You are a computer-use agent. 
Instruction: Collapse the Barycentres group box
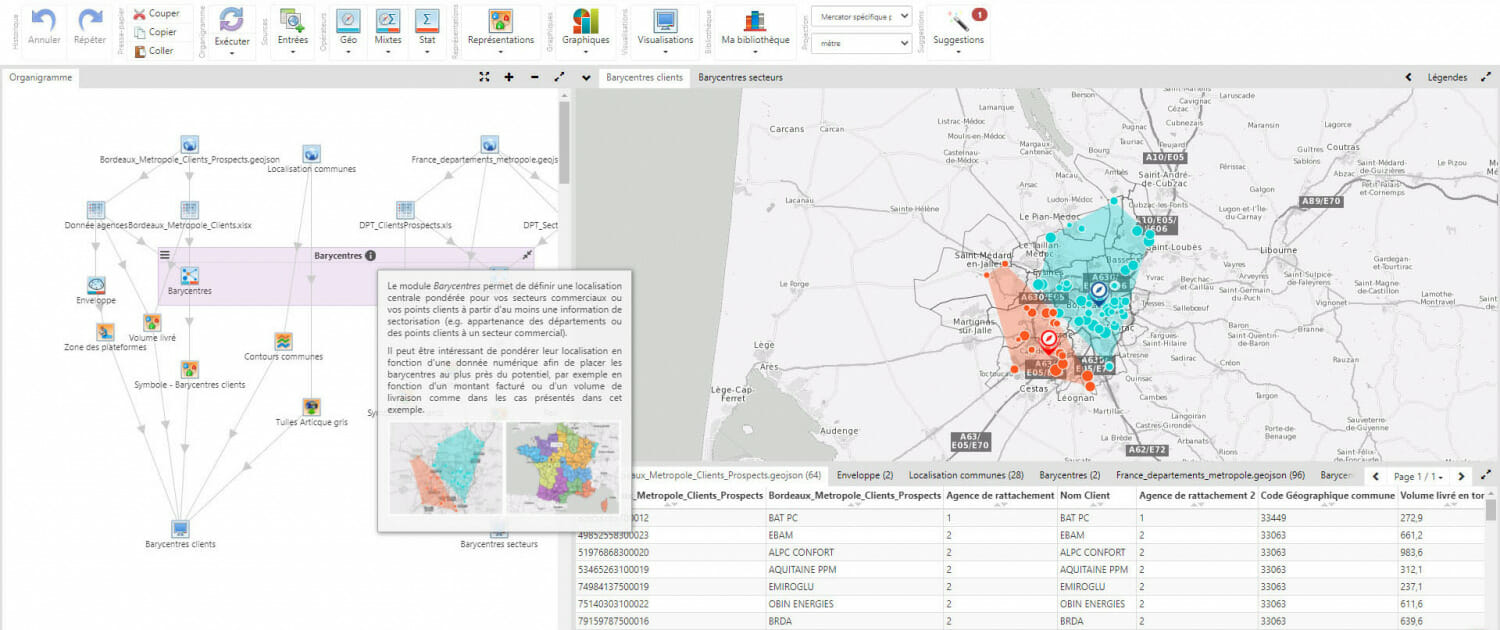pyautogui.click(x=527, y=256)
